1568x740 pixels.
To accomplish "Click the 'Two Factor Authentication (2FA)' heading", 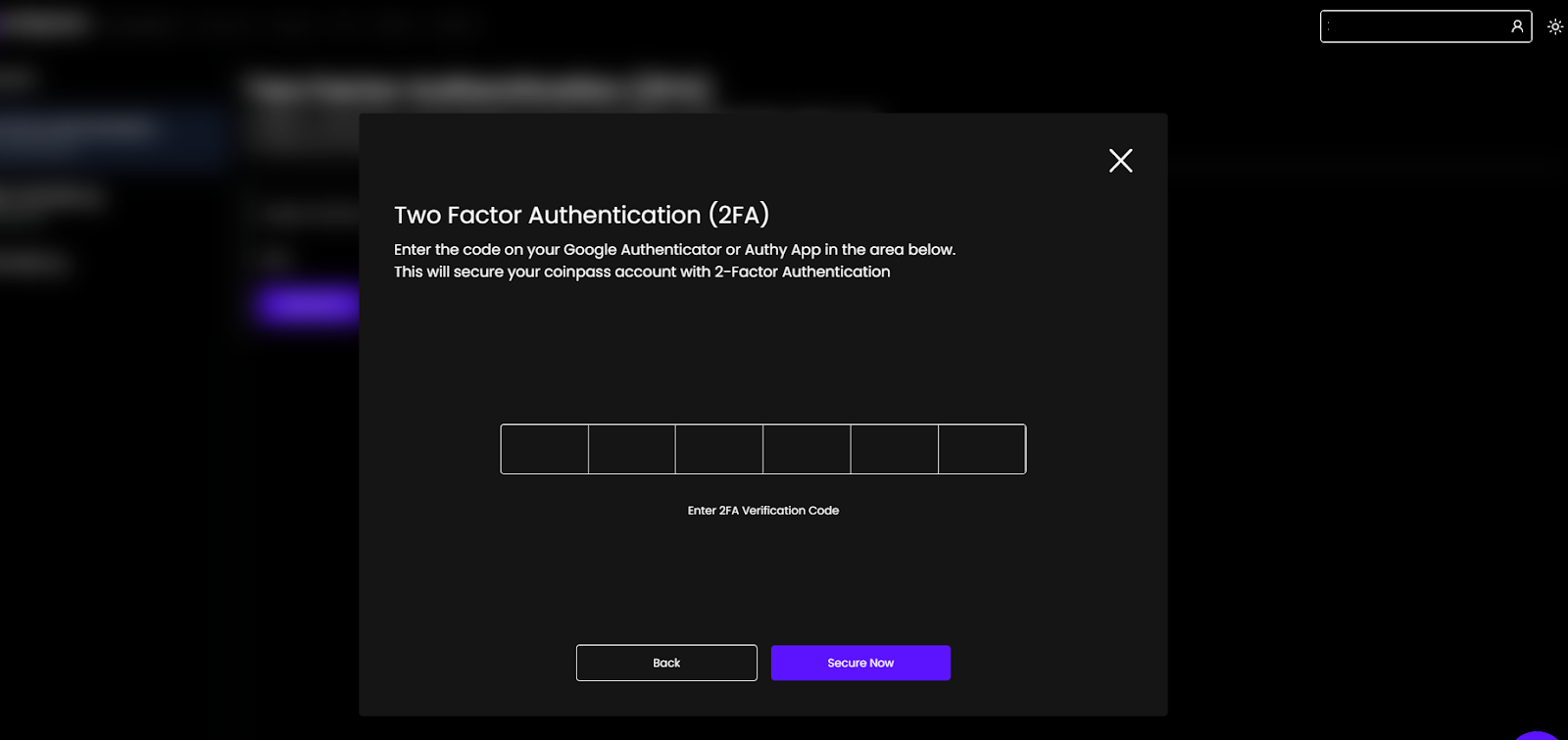I will 582,215.
